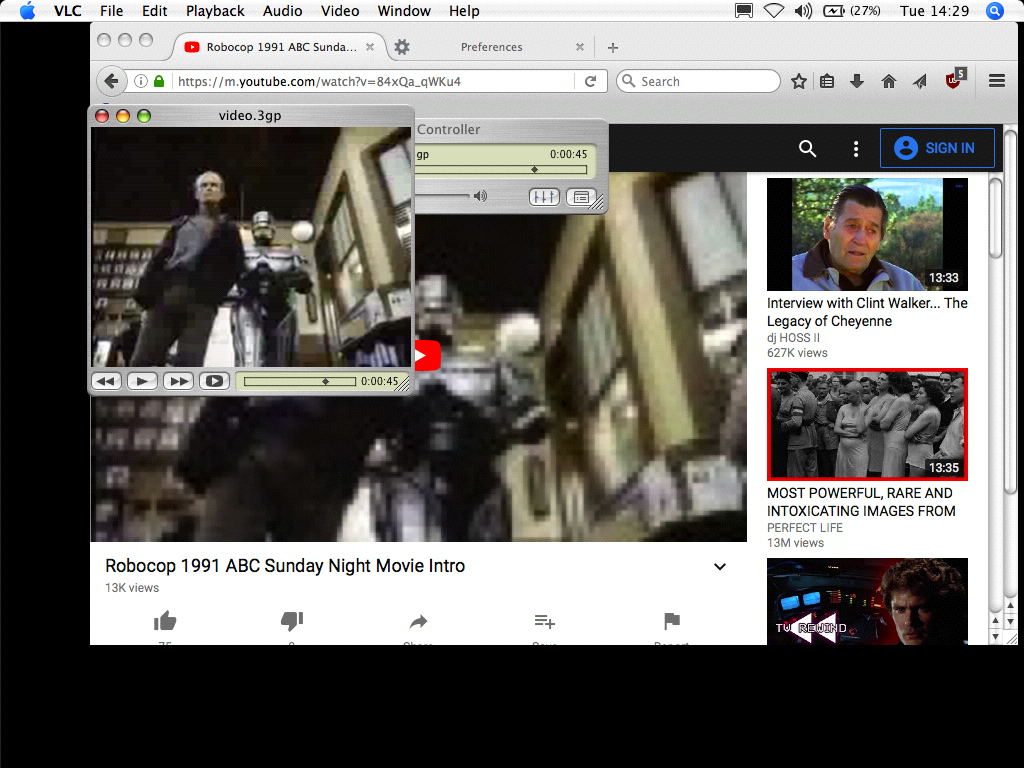Click dj HOSS II channel name

[x=793, y=338]
